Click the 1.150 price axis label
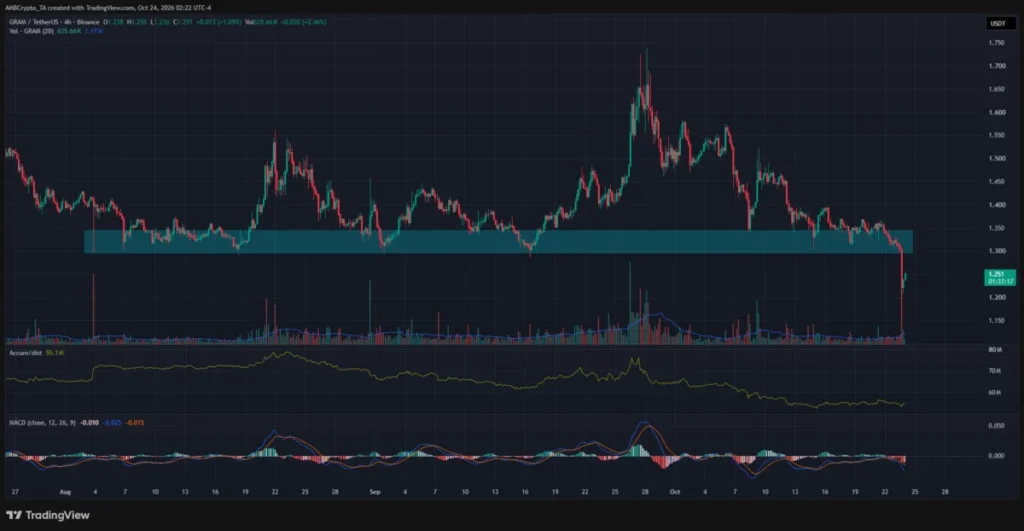Screen dimensions: 1024x531 (997, 321)
